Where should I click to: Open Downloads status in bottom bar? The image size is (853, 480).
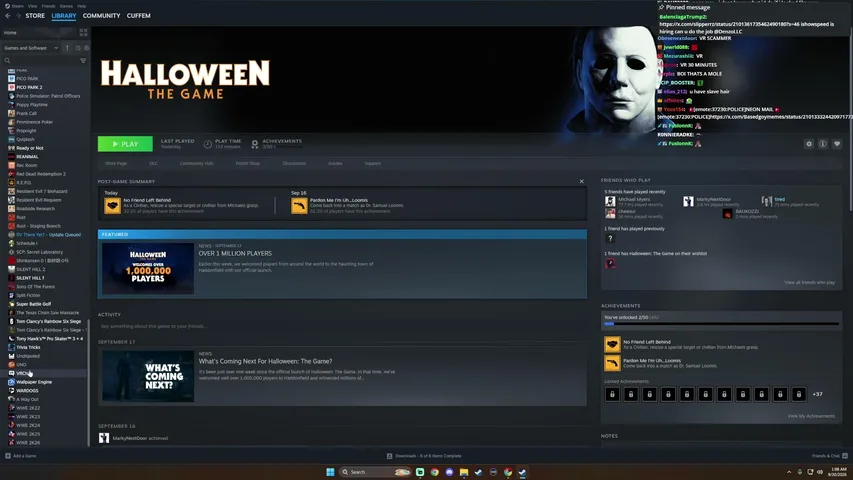click(x=424, y=456)
